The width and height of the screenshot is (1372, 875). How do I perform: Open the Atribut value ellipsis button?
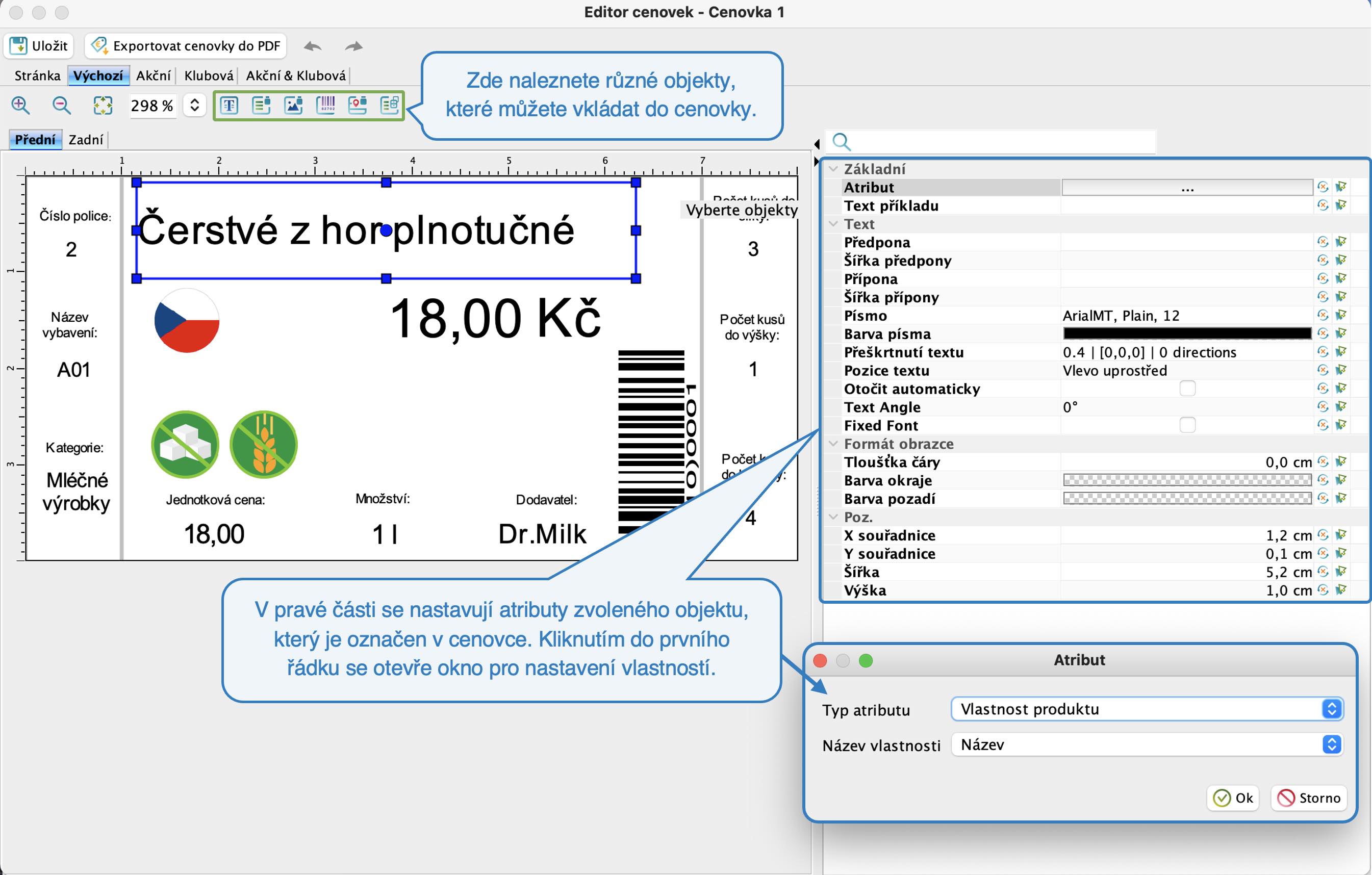click(x=1187, y=188)
